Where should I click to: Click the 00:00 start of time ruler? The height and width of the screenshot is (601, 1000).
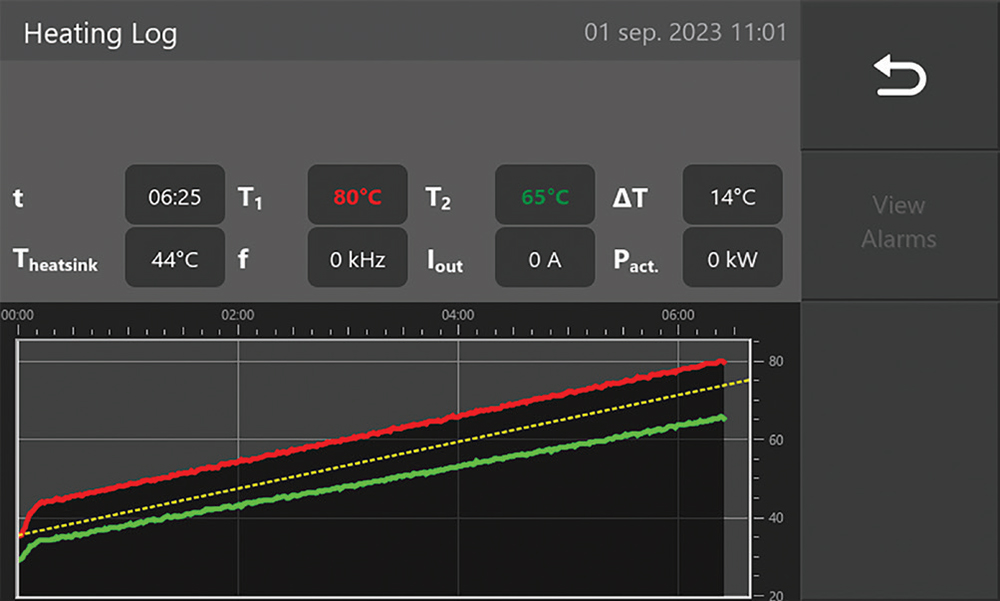pos(18,315)
